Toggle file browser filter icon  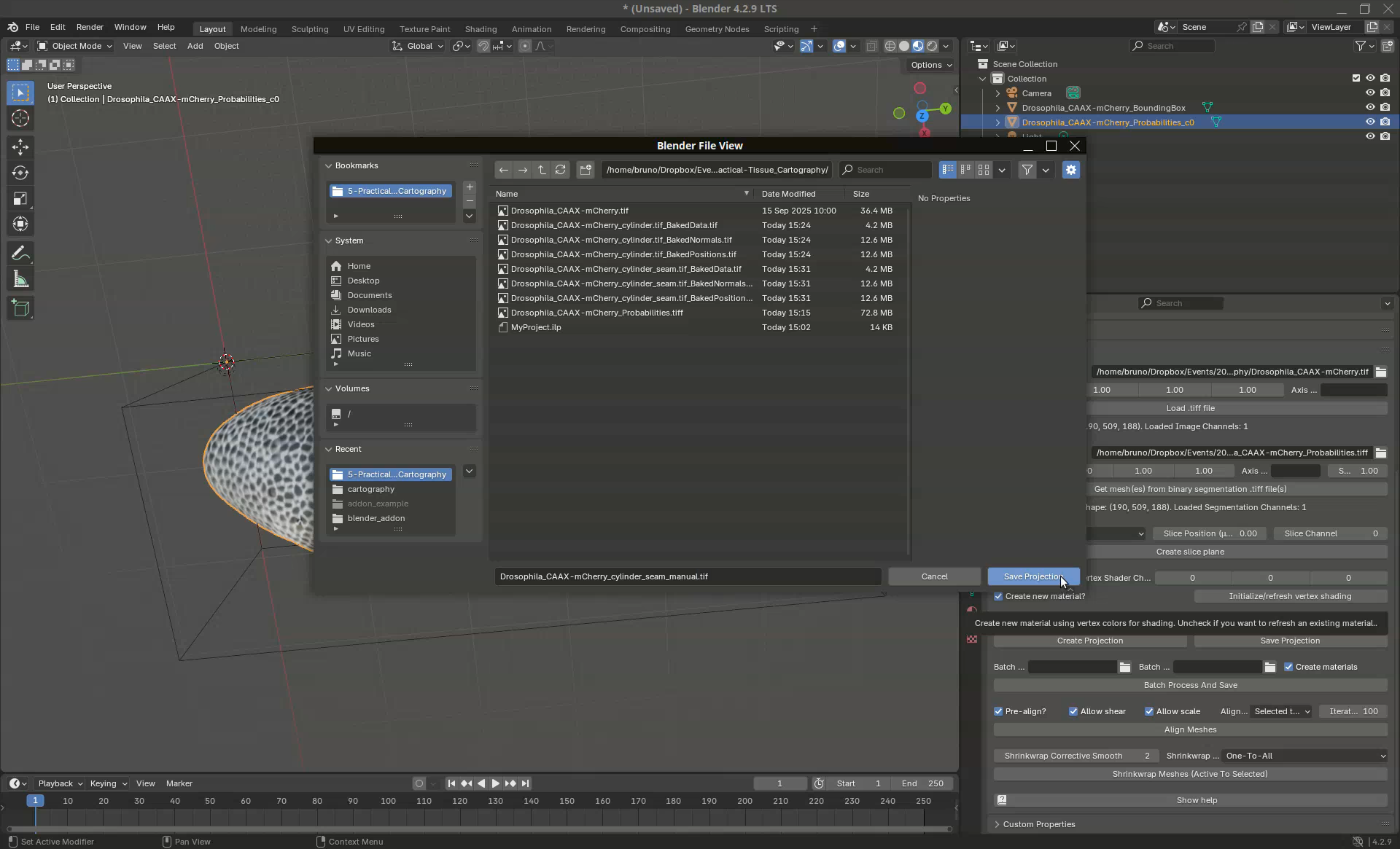[1027, 170]
